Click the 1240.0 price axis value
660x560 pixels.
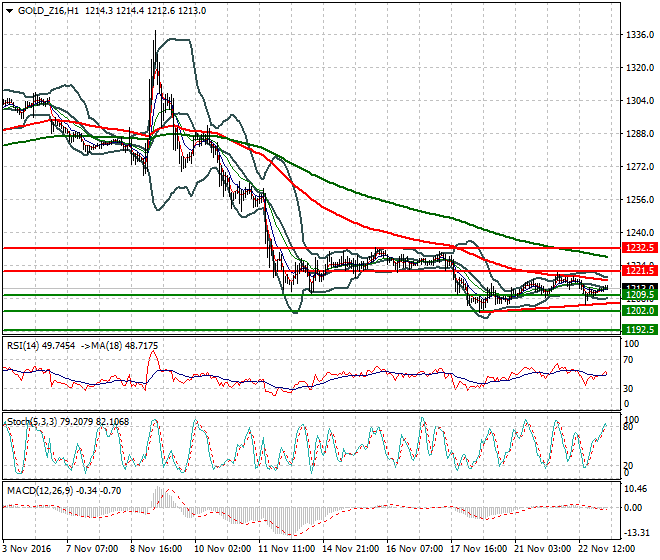(640, 232)
